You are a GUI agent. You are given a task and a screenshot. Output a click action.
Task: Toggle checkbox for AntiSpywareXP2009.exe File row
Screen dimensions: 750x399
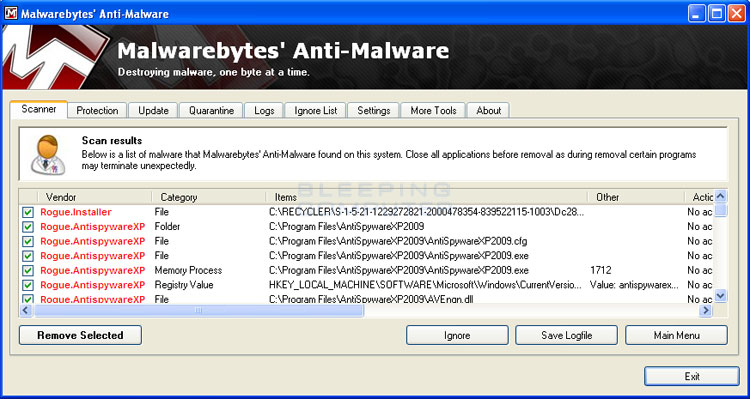pyautogui.click(x=28, y=256)
